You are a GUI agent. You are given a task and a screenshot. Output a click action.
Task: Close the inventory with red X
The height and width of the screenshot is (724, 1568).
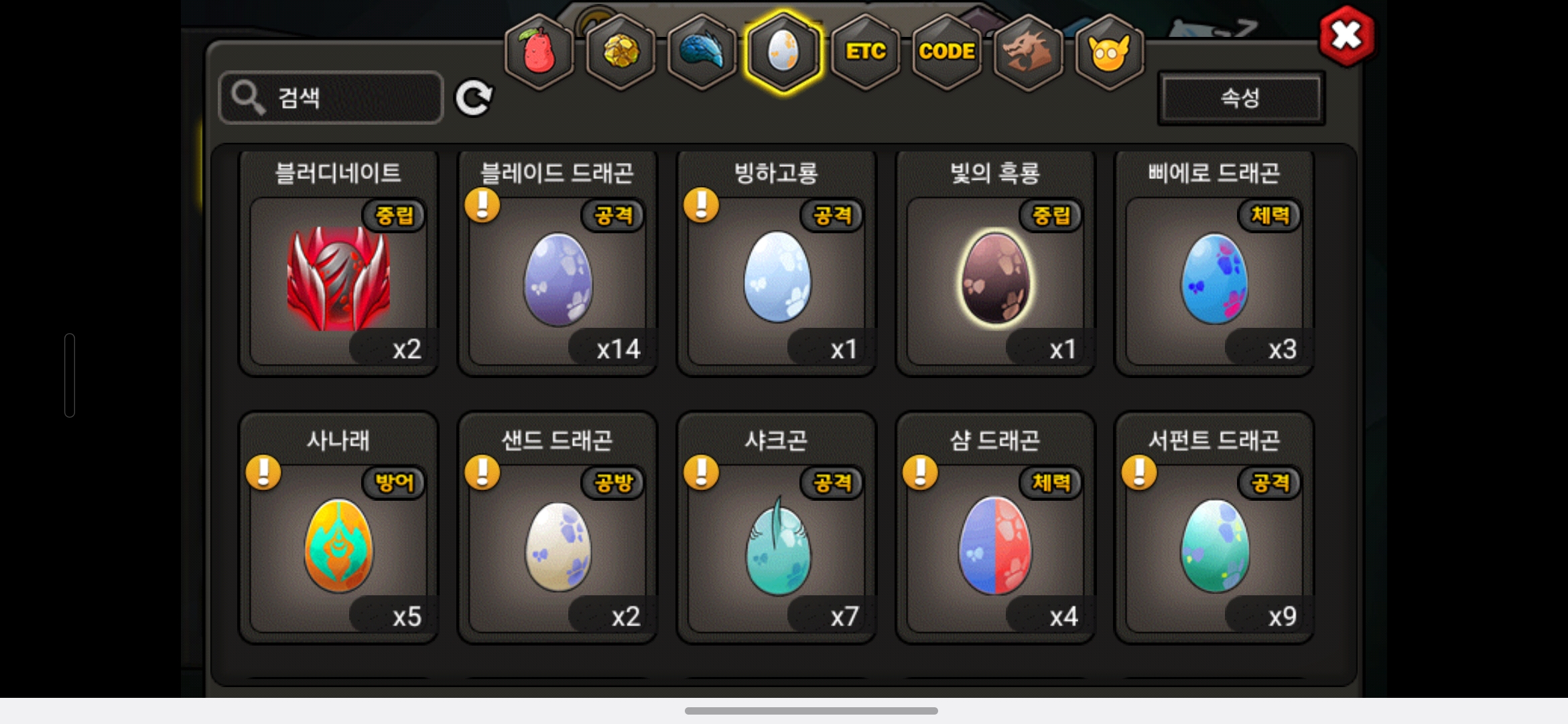point(1346,36)
